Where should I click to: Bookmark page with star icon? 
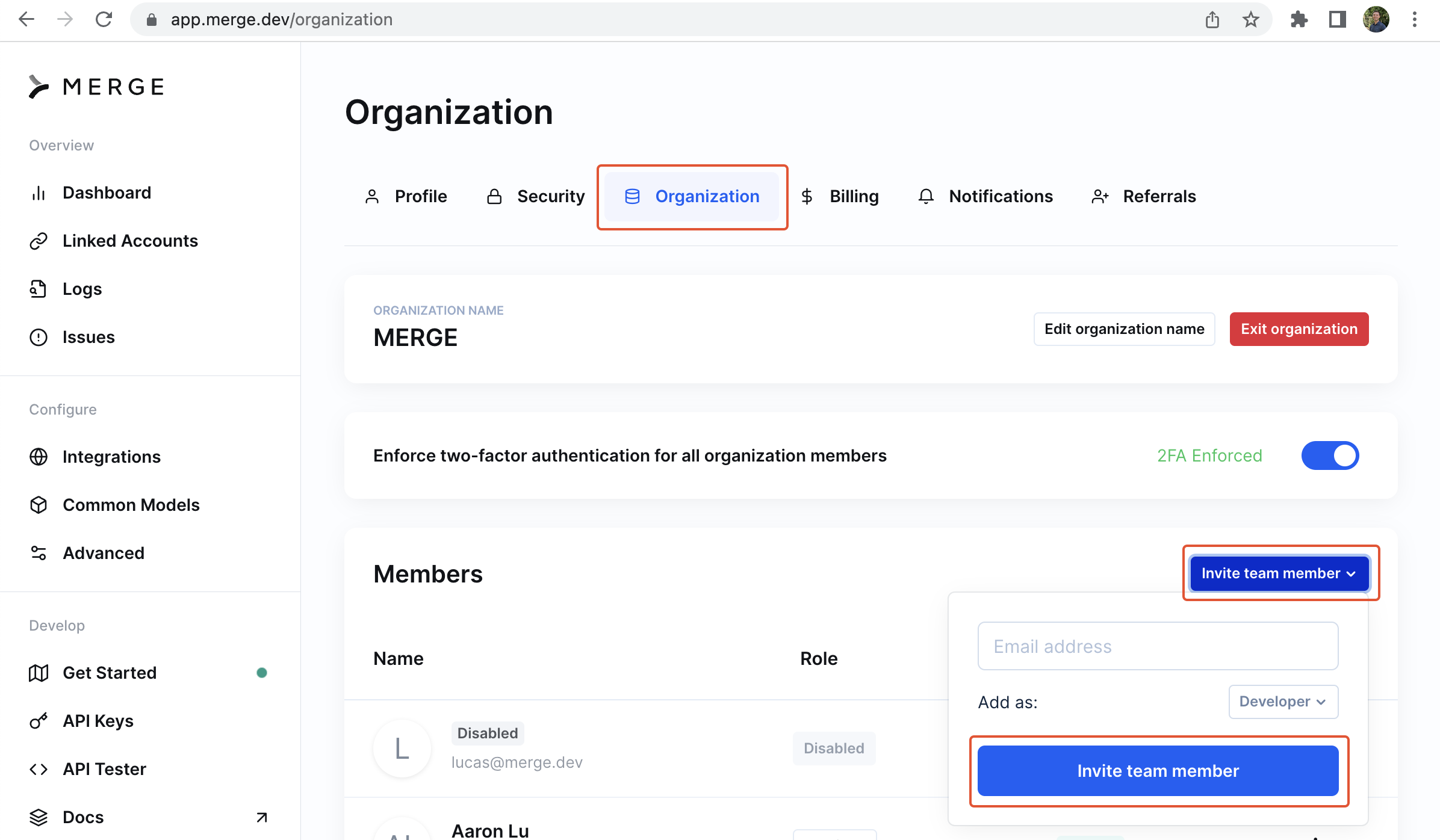pyautogui.click(x=1250, y=20)
